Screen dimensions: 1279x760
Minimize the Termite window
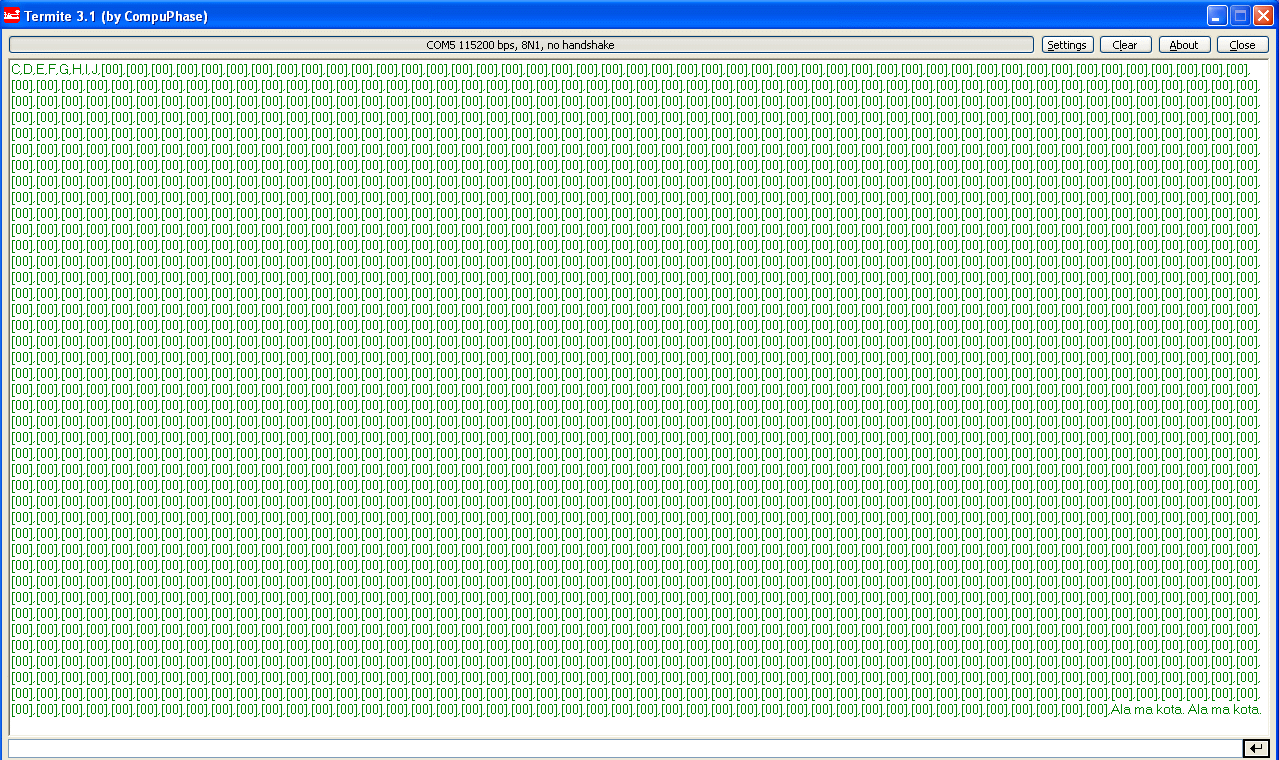1217,16
